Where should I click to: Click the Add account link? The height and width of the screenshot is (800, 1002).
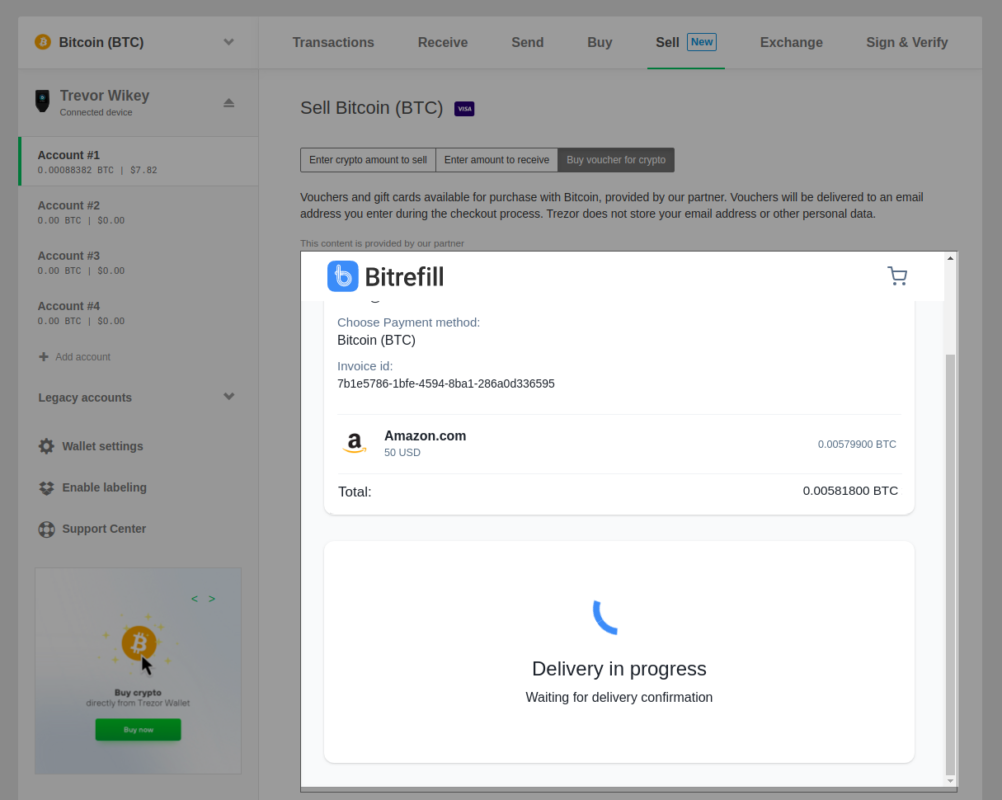[82, 357]
